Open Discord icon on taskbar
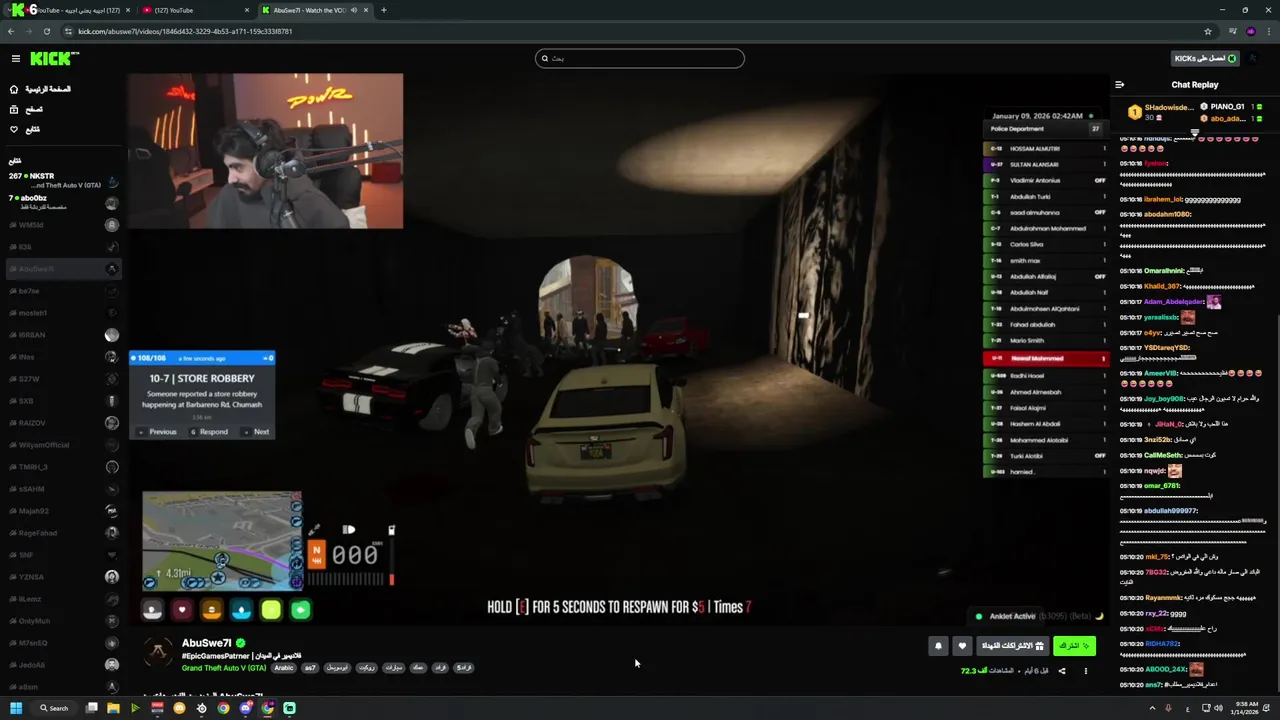This screenshot has height=720, width=1280. (x=245, y=708)
